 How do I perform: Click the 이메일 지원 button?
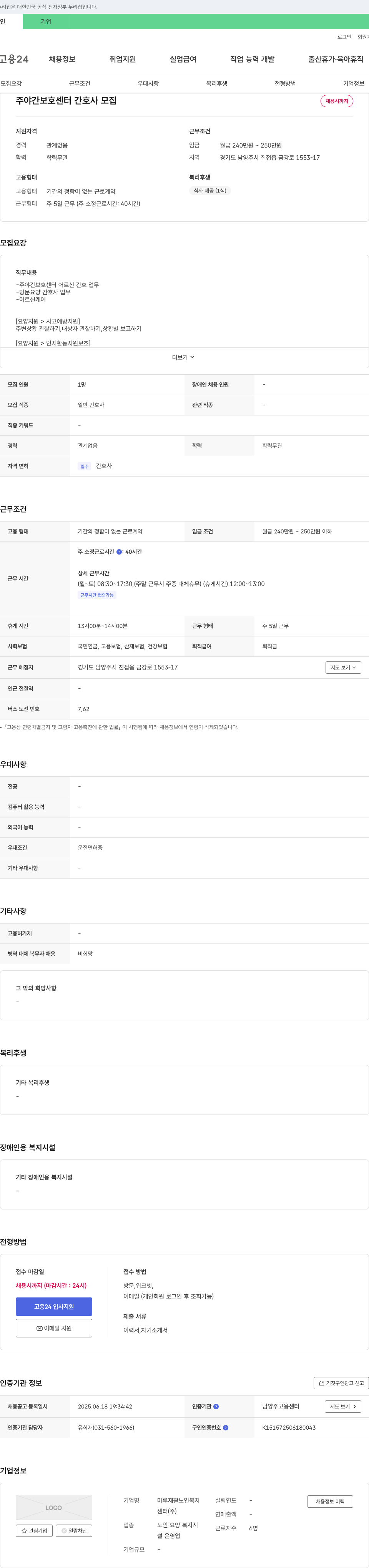coord(54,1328)
